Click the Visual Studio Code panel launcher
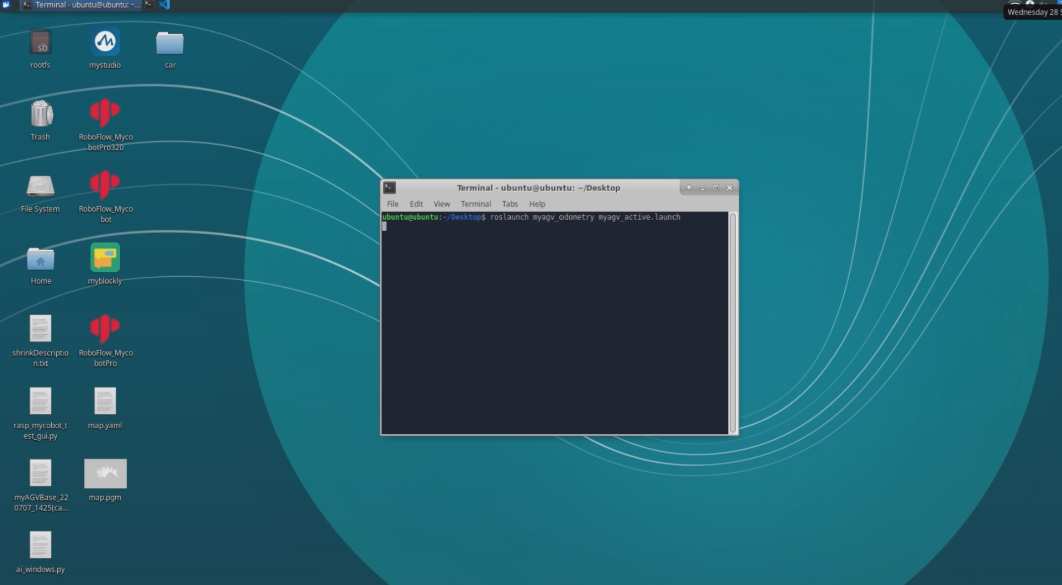 [x=165, y=5]
